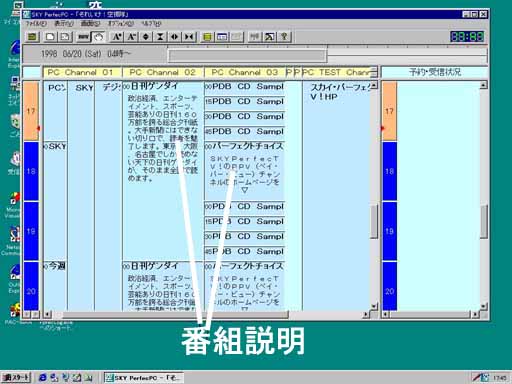Select the PC Channel 02 column header

click(163, 72)
